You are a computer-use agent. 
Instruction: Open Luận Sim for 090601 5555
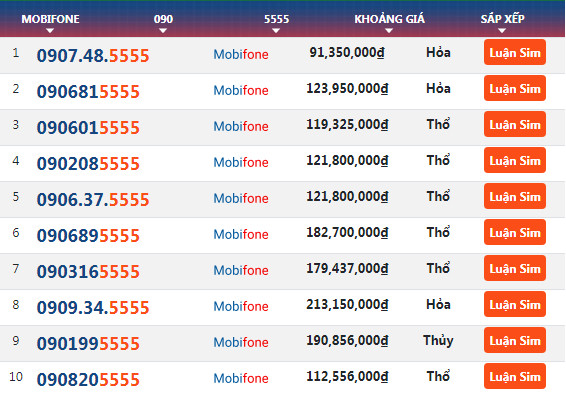515,124
